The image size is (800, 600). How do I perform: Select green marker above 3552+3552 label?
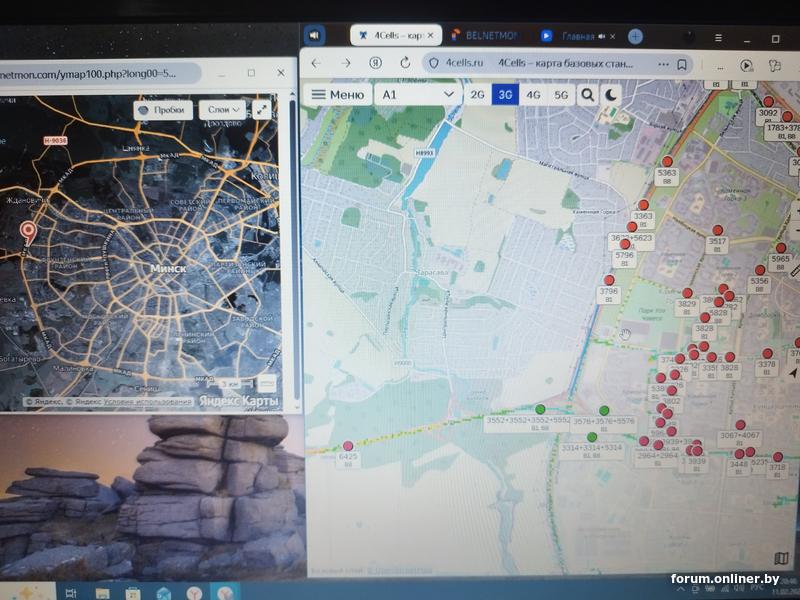[x=540, y=409]
